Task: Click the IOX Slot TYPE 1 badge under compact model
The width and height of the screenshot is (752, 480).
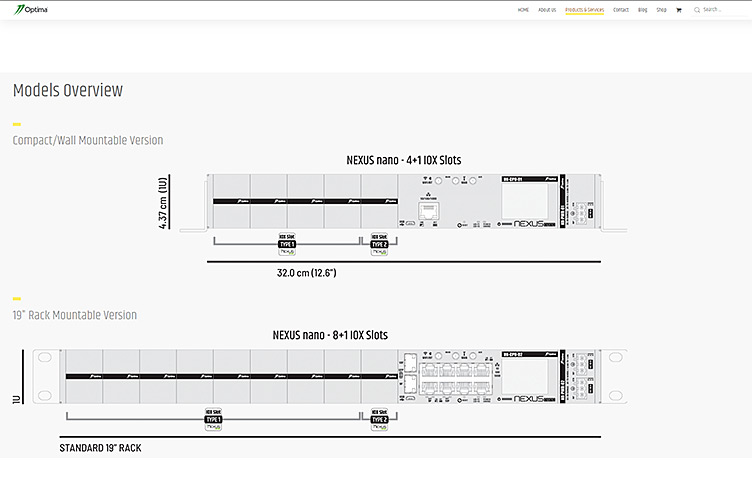Action: (x=287, y=244)
